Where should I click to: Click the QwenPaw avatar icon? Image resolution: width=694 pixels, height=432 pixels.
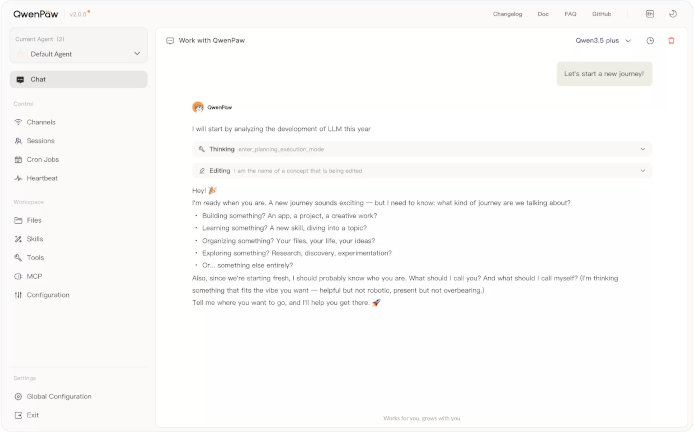(198, 107)
